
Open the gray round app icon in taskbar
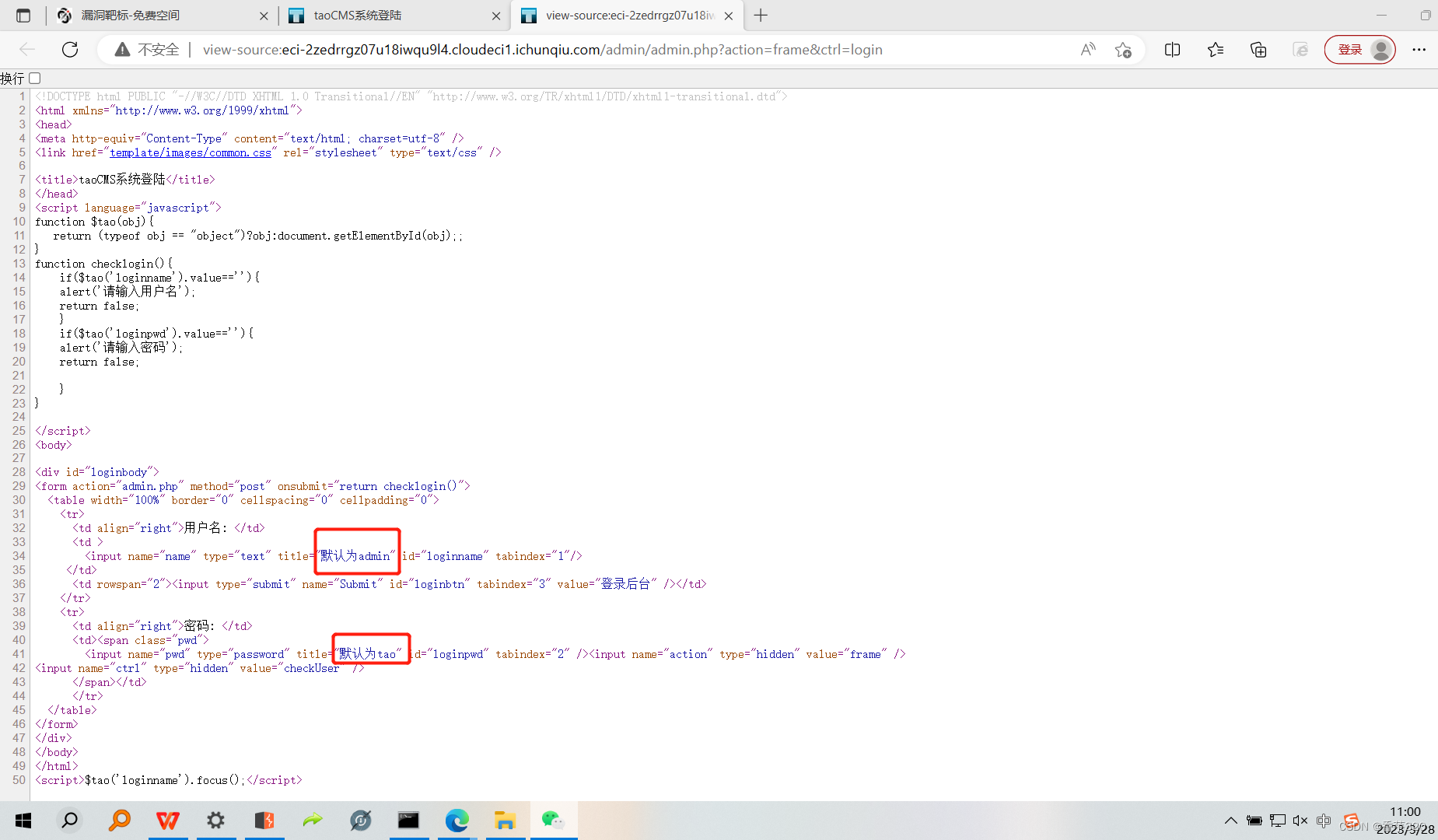click(361, 821)
